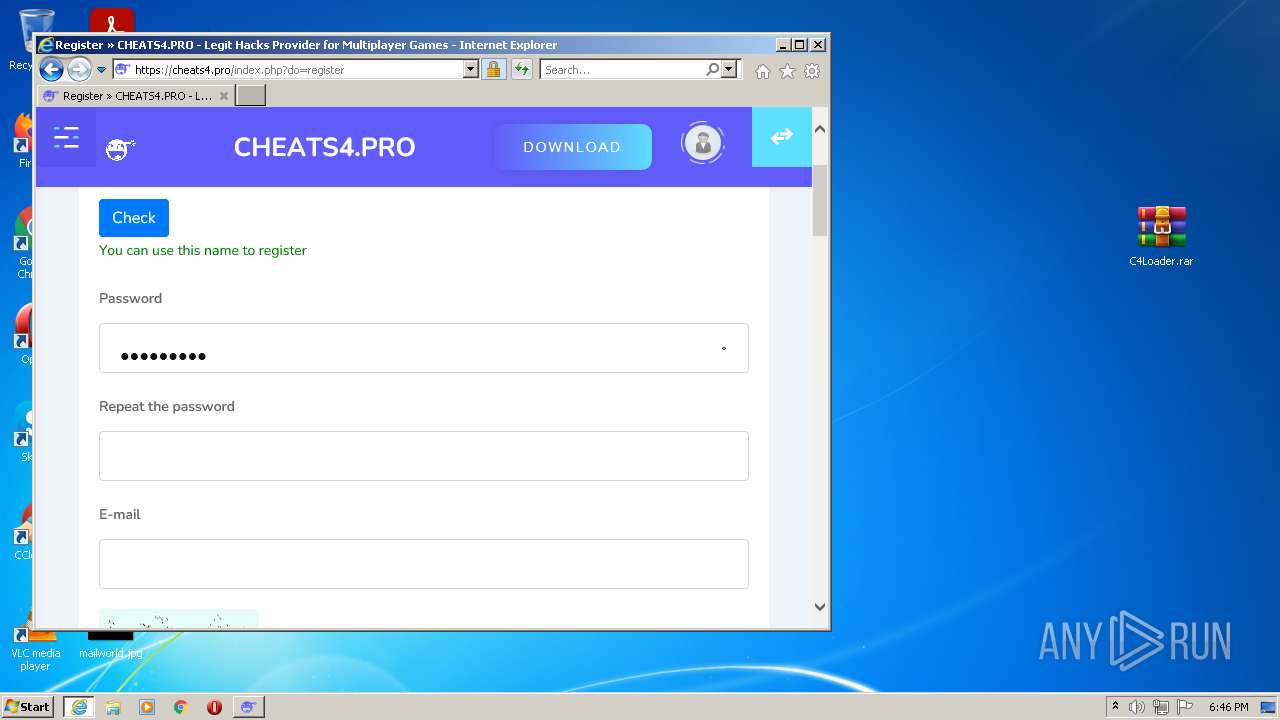This screenshot has width=1280, height=720.
Task: Click the IE window title bar icon
Action: [45, 45]
